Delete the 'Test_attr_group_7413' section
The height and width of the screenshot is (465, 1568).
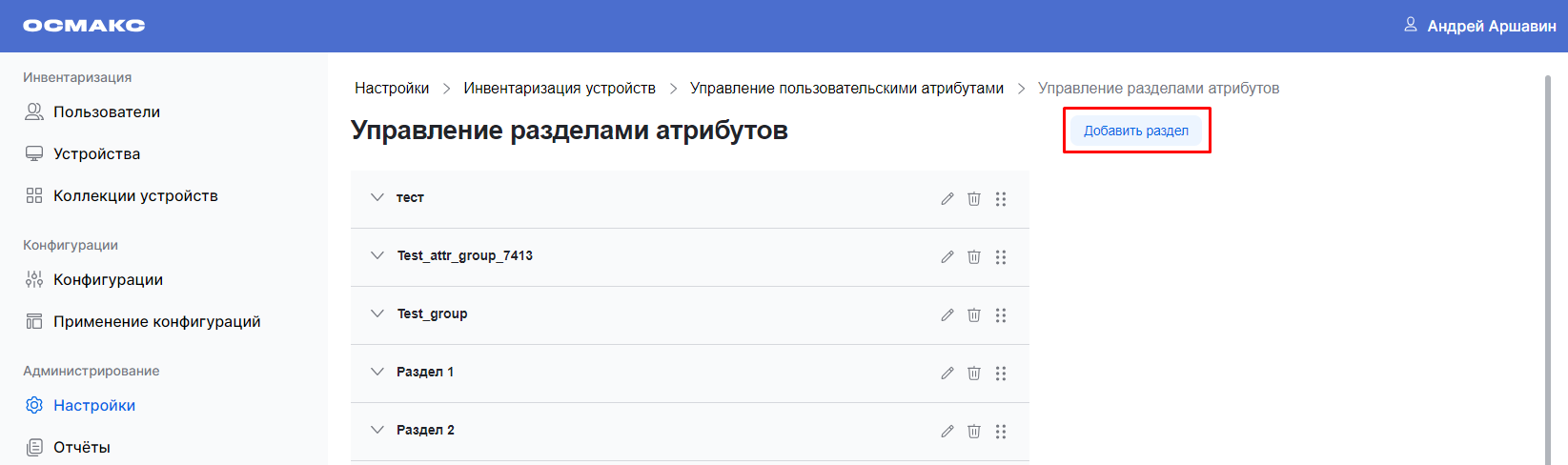click(x=973, y=257)
